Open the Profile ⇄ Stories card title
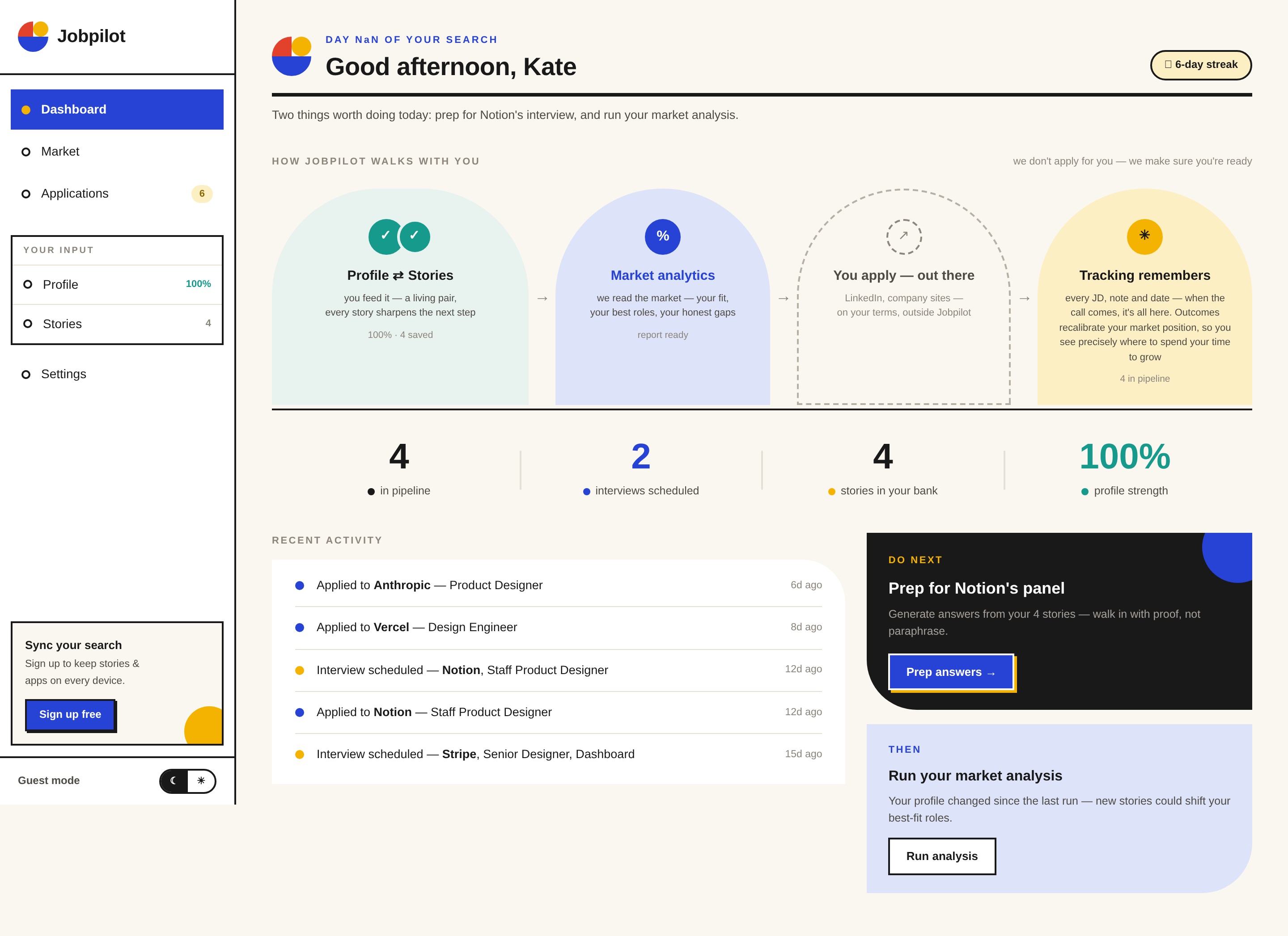The height and width of the screenshot is (936, 1288). [400, 275]
